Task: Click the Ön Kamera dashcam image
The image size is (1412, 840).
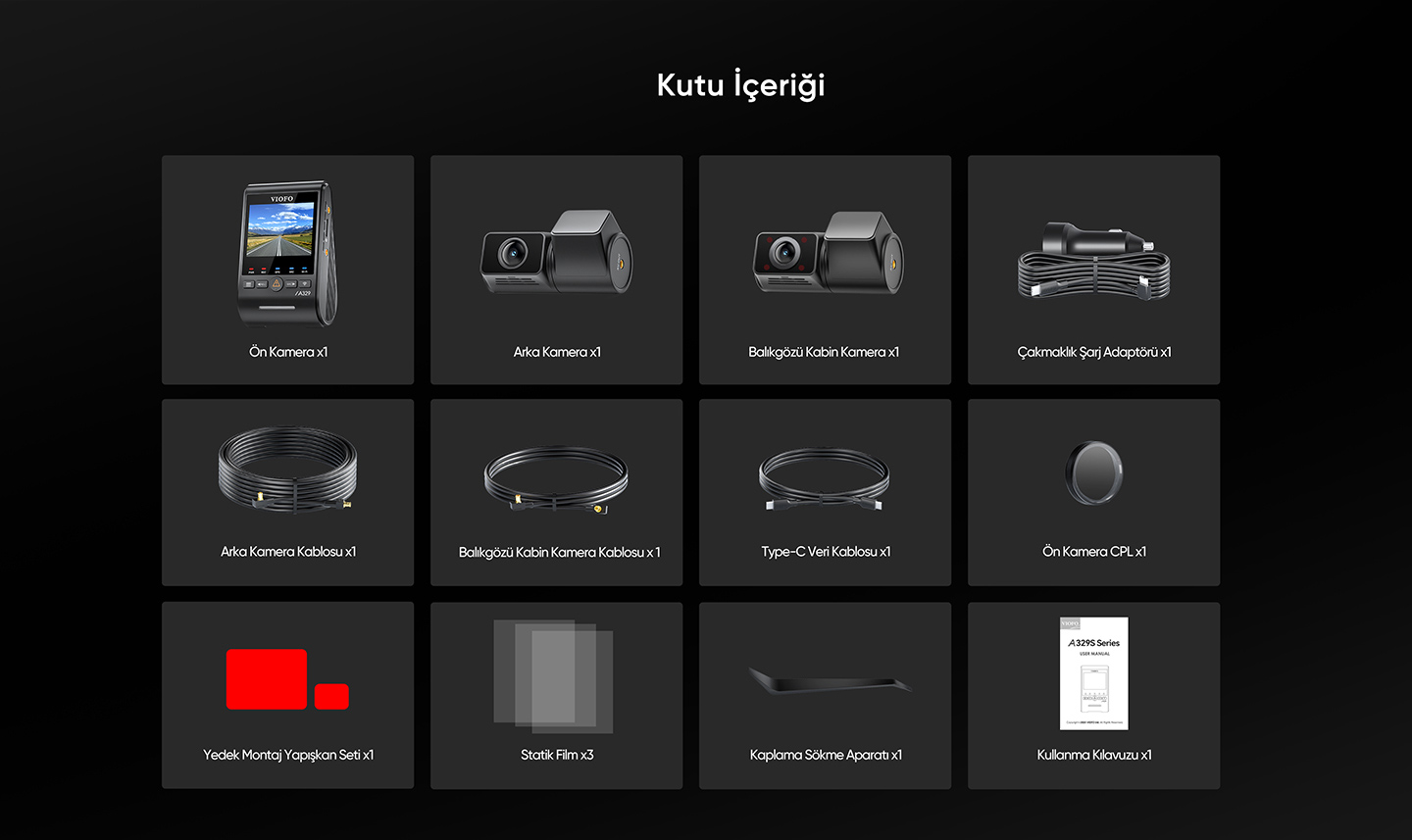Action: 286,253
